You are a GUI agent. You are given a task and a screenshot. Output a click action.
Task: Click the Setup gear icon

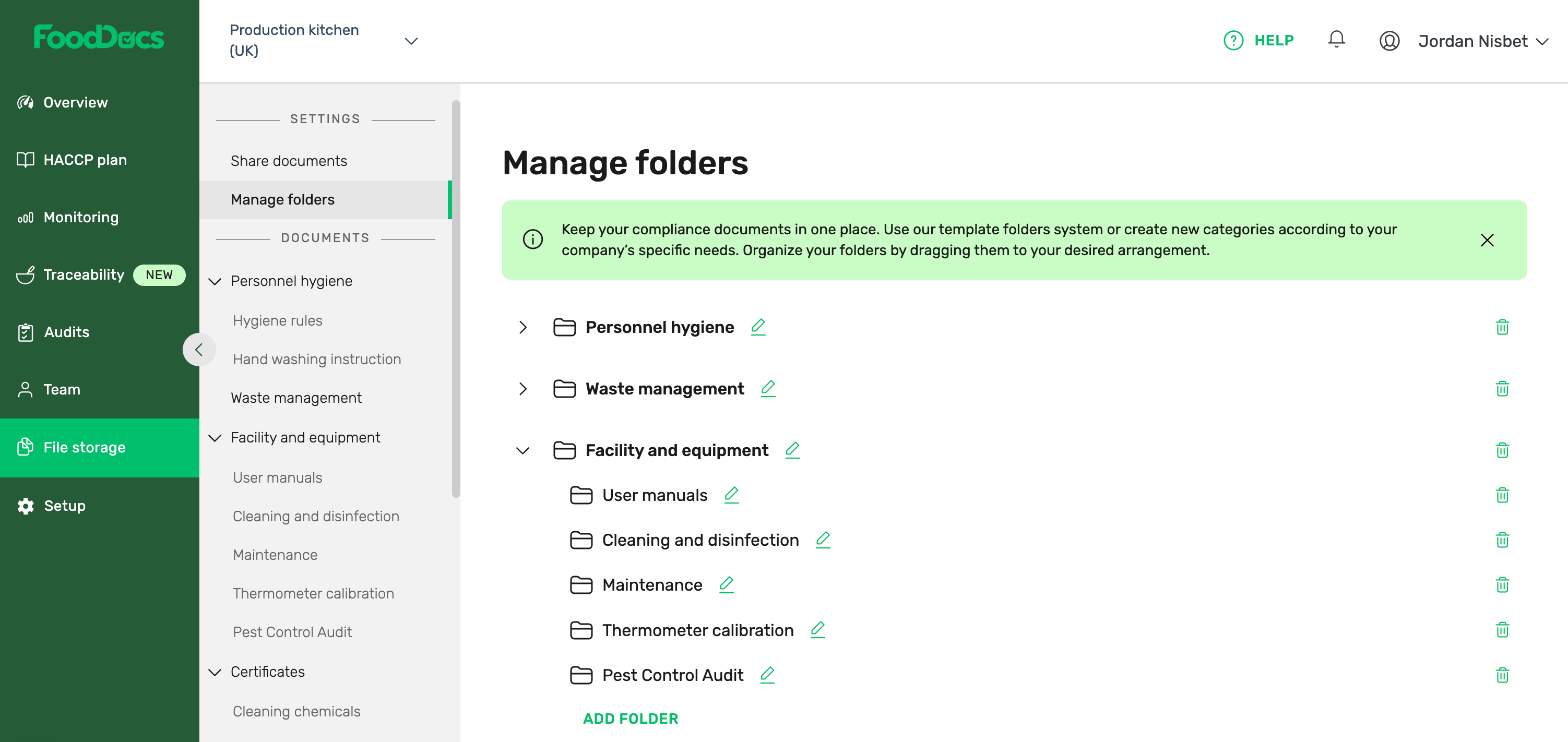pos(25,506)
